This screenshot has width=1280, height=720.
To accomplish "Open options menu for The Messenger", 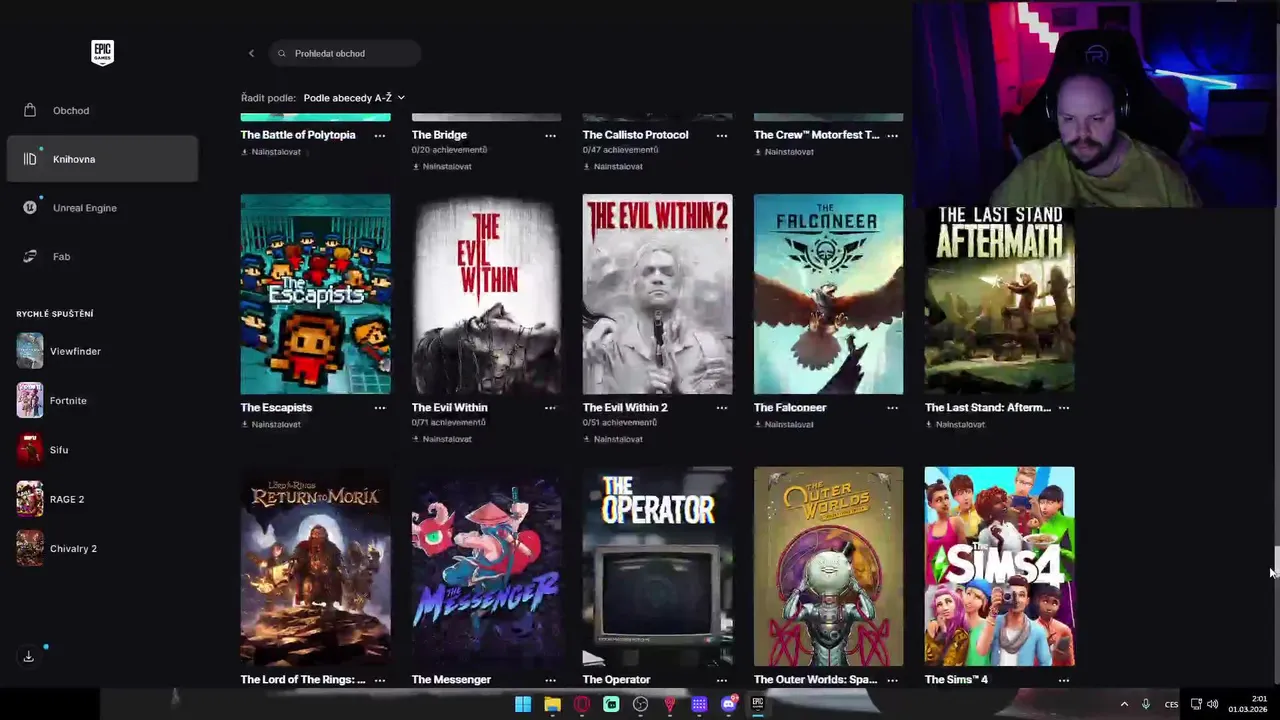I will pos(550,680).
